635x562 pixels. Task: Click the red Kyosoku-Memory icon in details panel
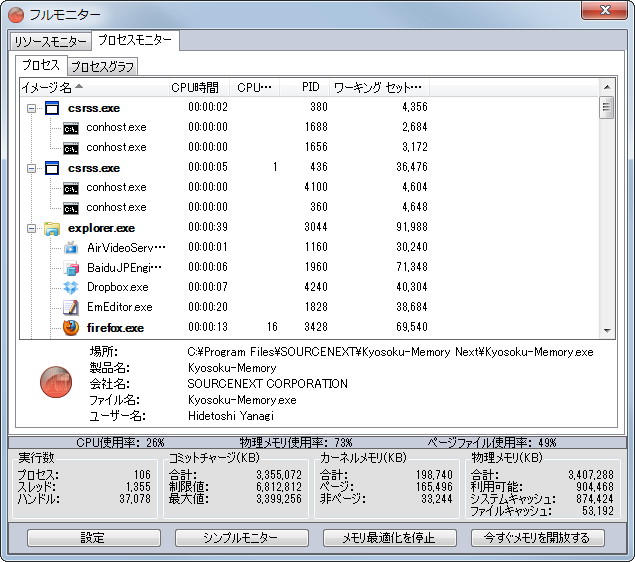coord(56,382)
